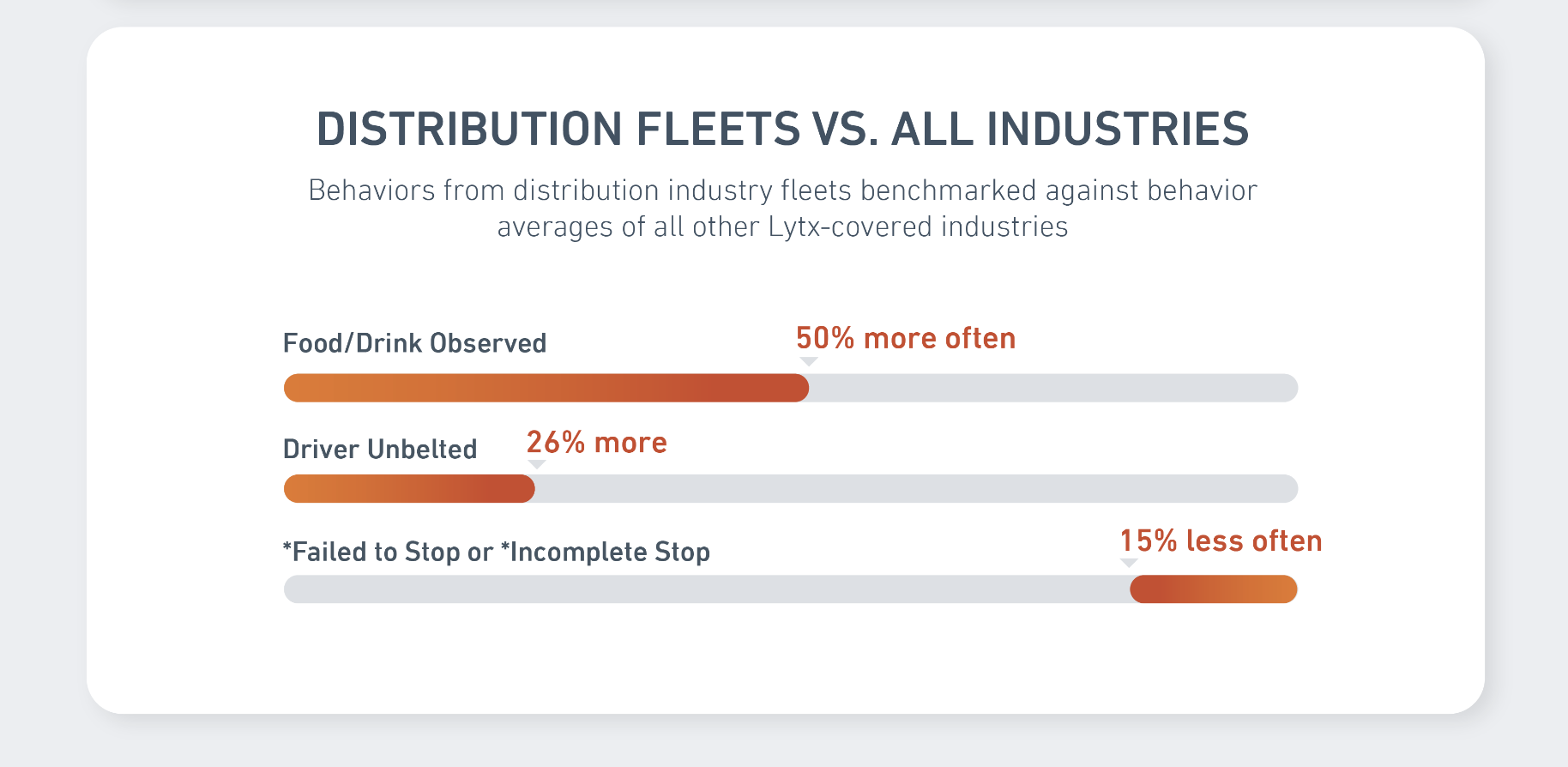
Task: Select the Driver Unbelted label
Action: [x=380, y=449]
